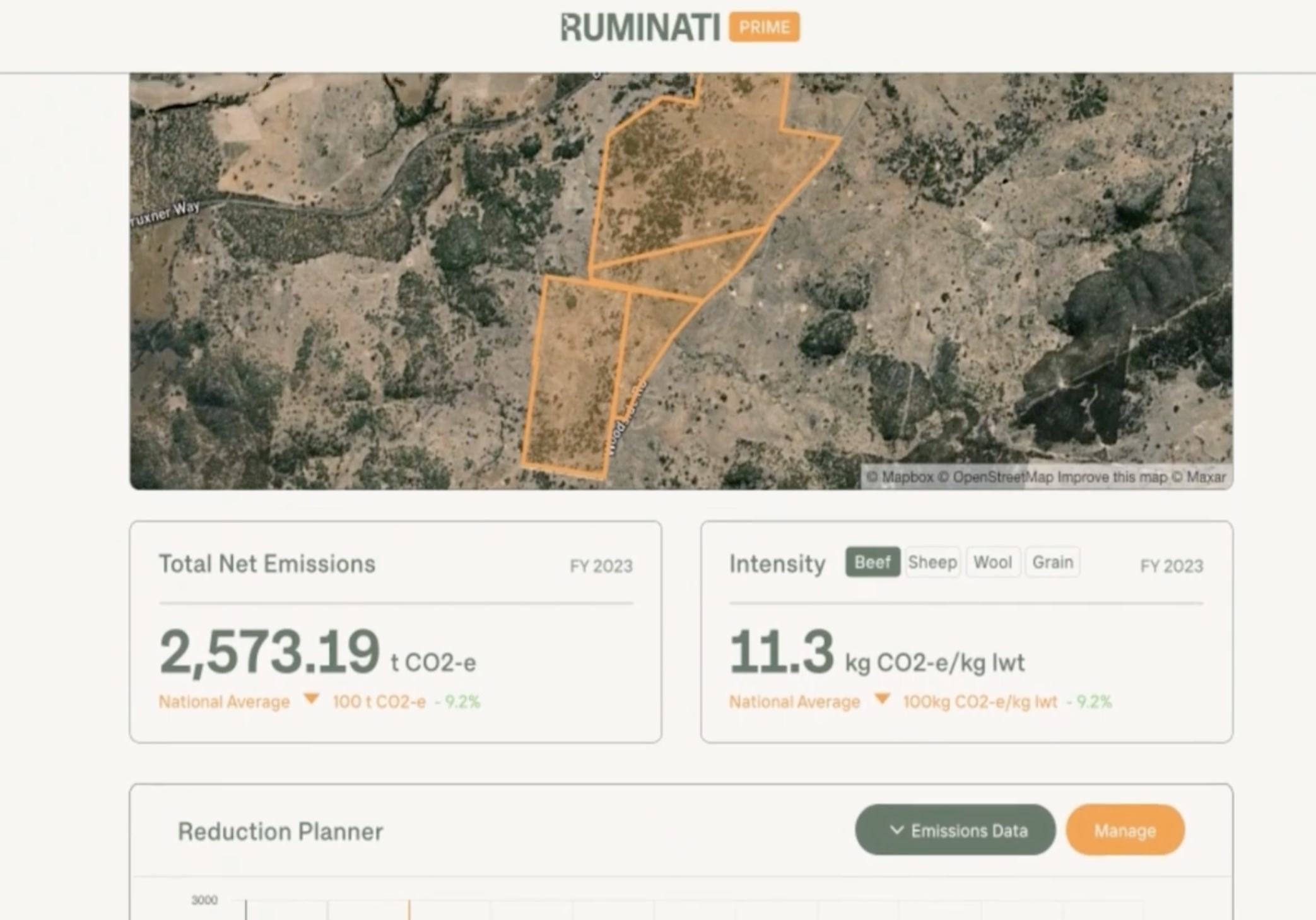Click chevron icon on Emissions Data button
Image resolution: width=1316 pixels, height=920 pixels.
(896, 830)
